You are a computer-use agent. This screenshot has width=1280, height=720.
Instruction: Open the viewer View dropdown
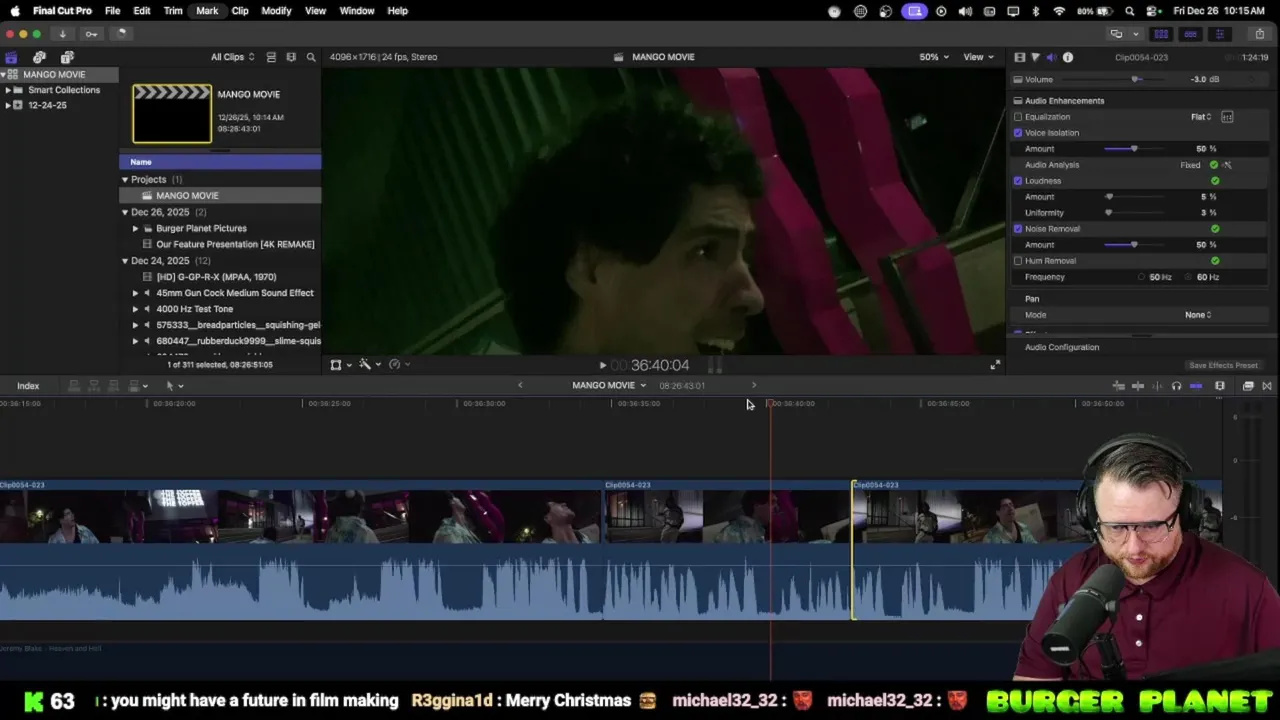978,57
